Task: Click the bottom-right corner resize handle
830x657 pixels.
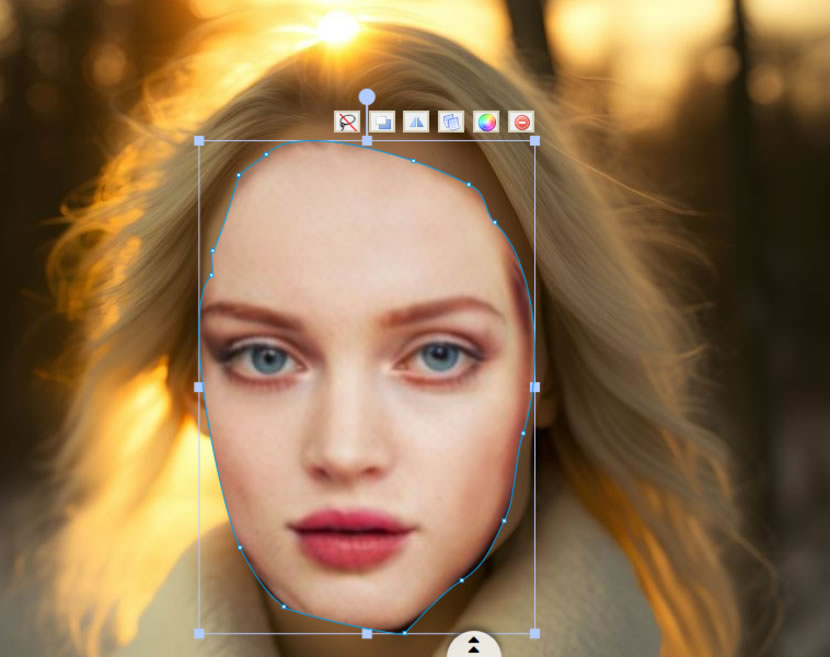Action: pos(535,634)
